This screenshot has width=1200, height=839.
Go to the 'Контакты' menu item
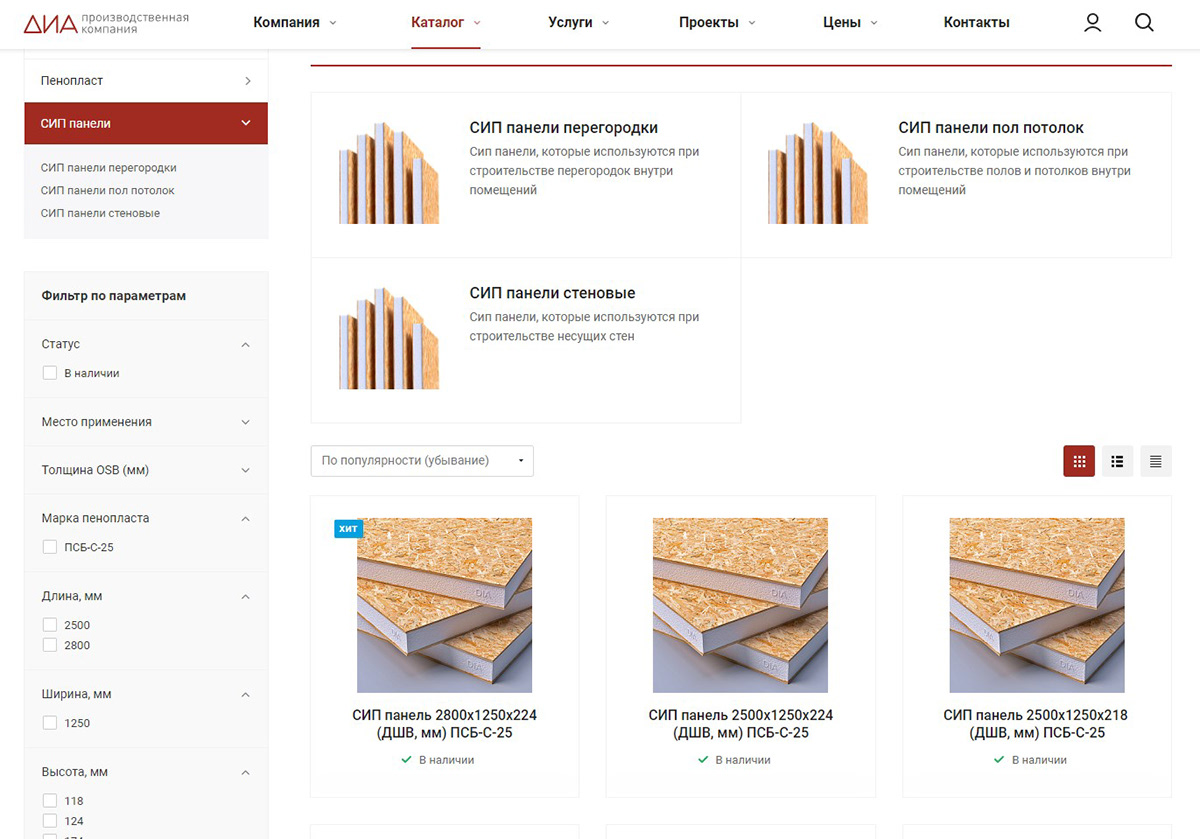pyautogui.click(x=976, y=23)
